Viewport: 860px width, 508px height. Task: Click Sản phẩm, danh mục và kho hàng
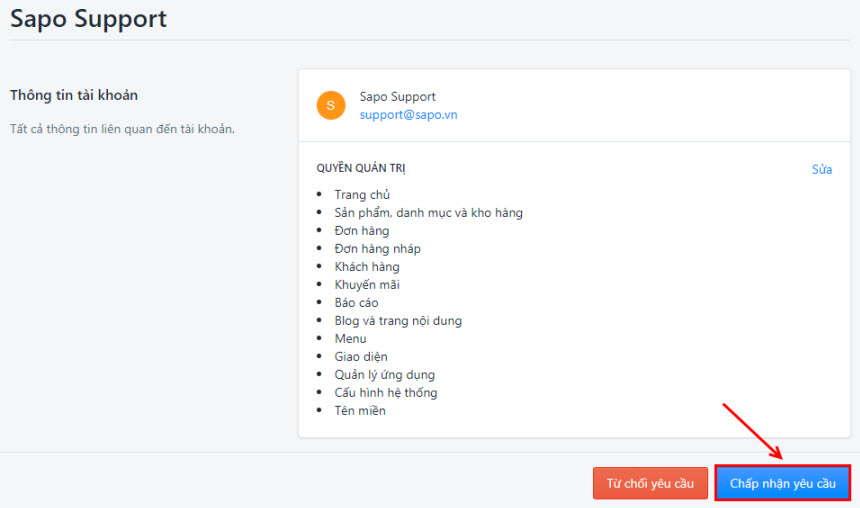point(428,213)
